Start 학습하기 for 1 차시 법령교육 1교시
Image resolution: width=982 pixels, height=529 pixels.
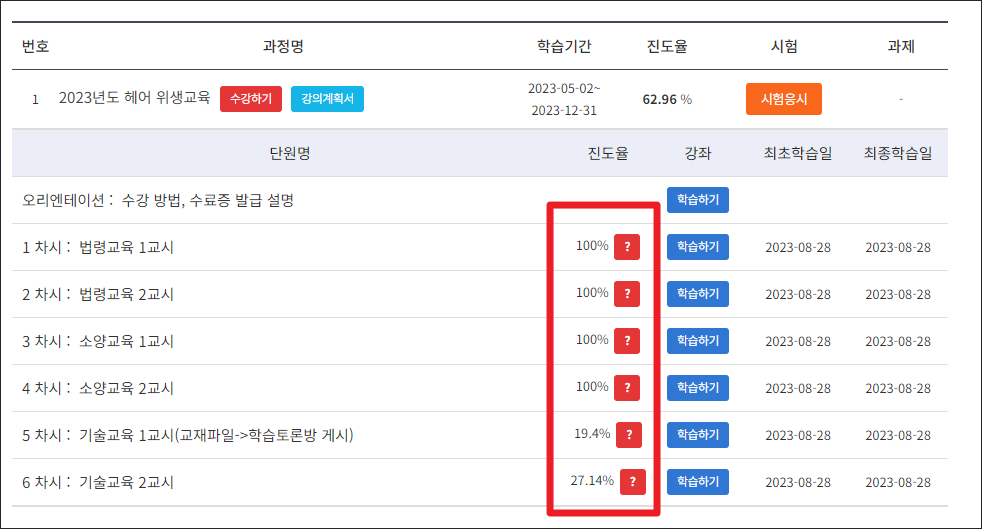(698, 247)
